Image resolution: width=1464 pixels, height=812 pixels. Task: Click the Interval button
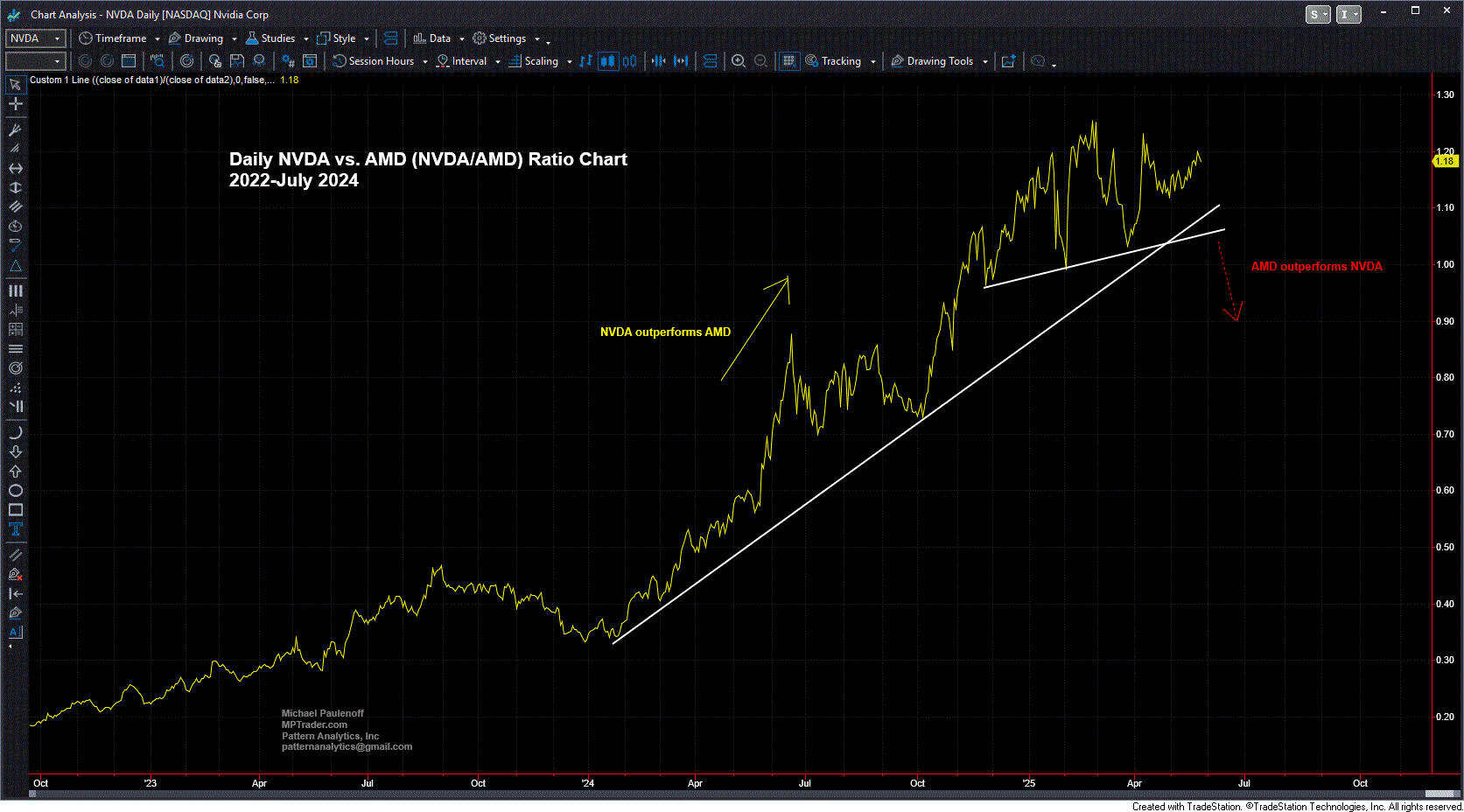462,61
